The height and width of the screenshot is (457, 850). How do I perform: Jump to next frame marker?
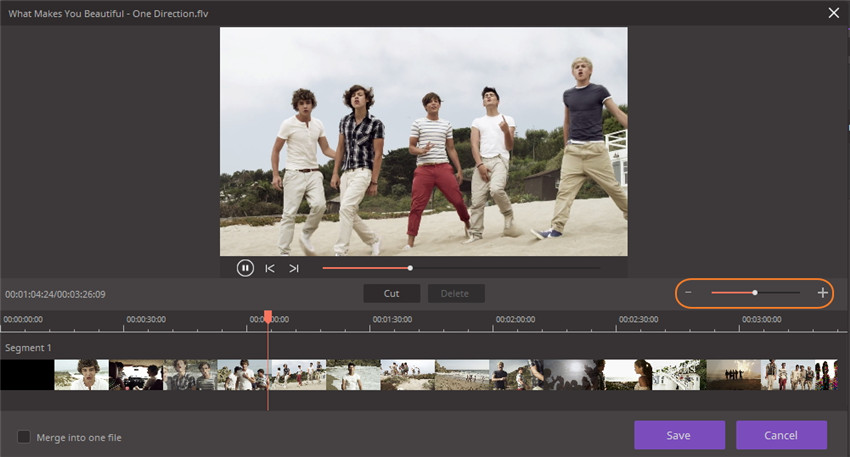point(294,268)
